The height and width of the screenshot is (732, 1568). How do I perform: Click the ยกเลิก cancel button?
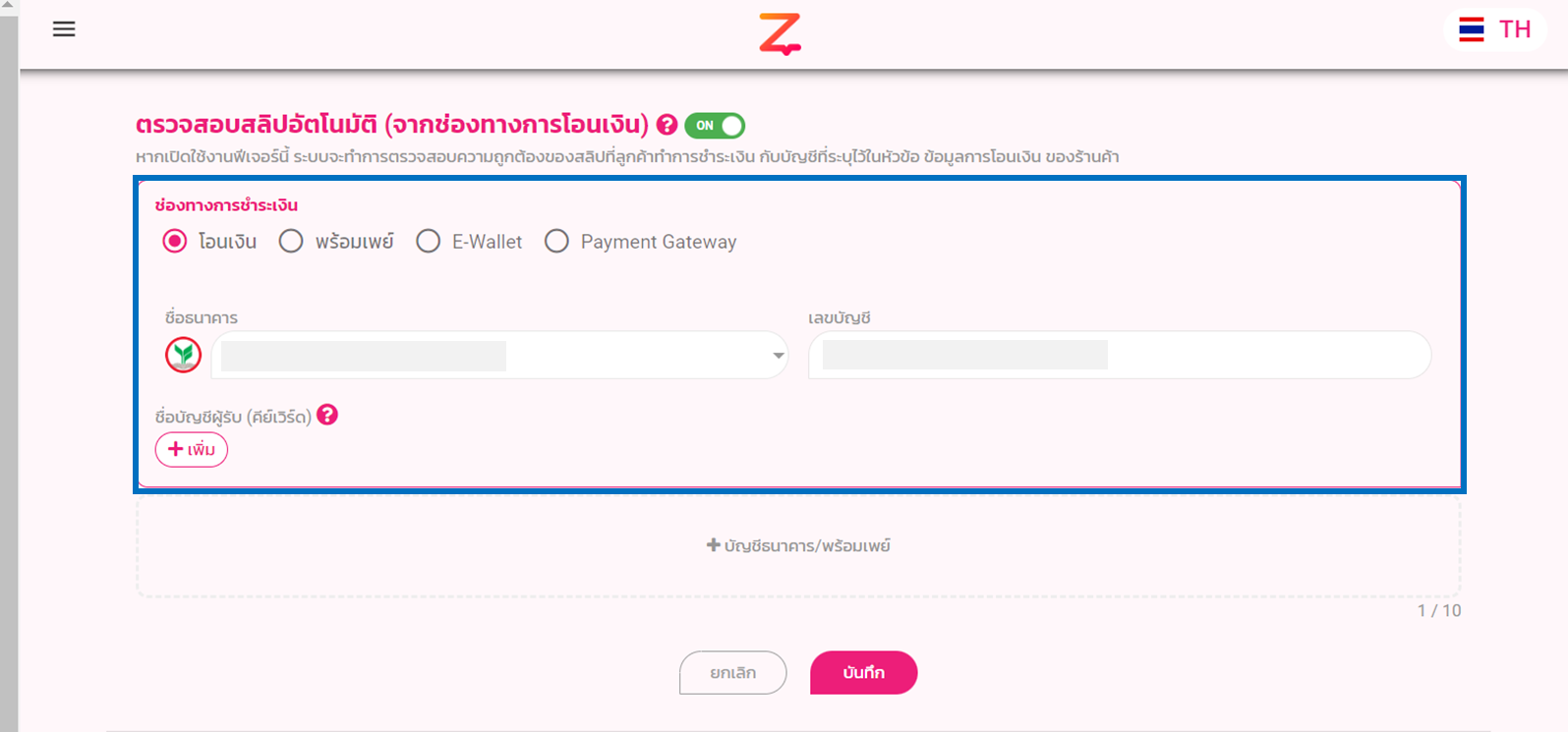(732, 673)
